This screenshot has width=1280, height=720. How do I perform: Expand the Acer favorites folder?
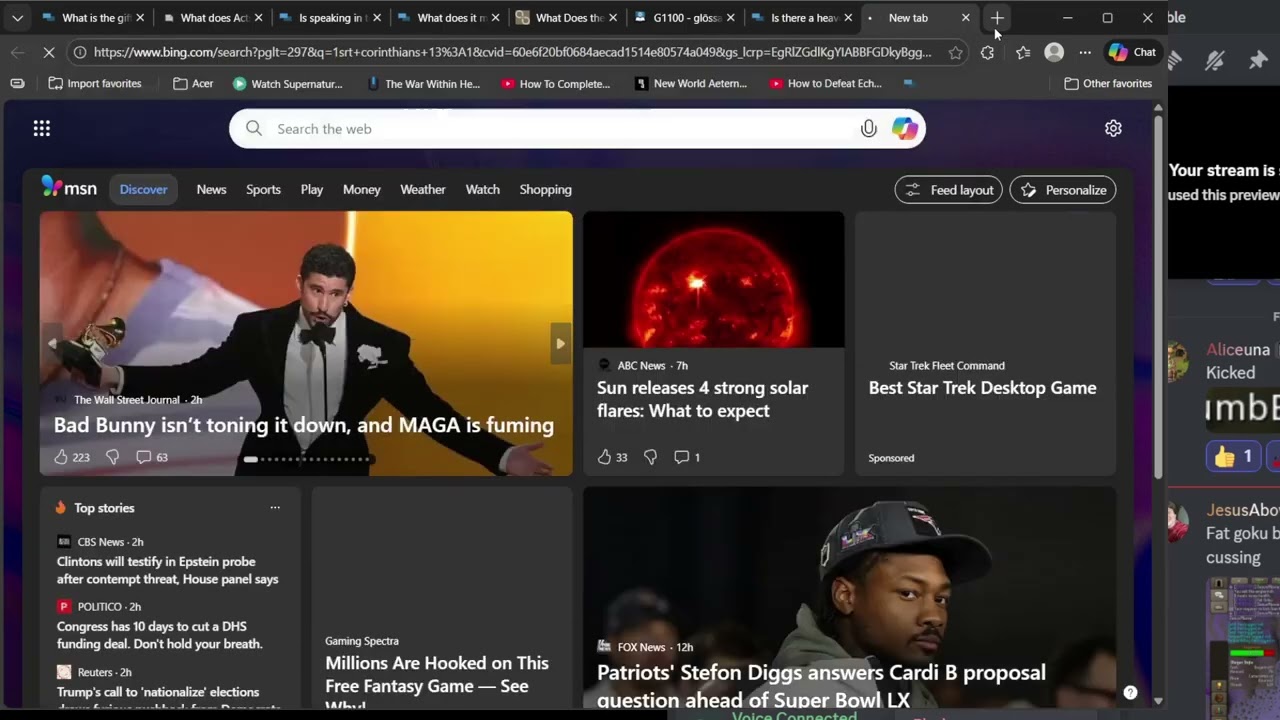click(x=193, y=84)
